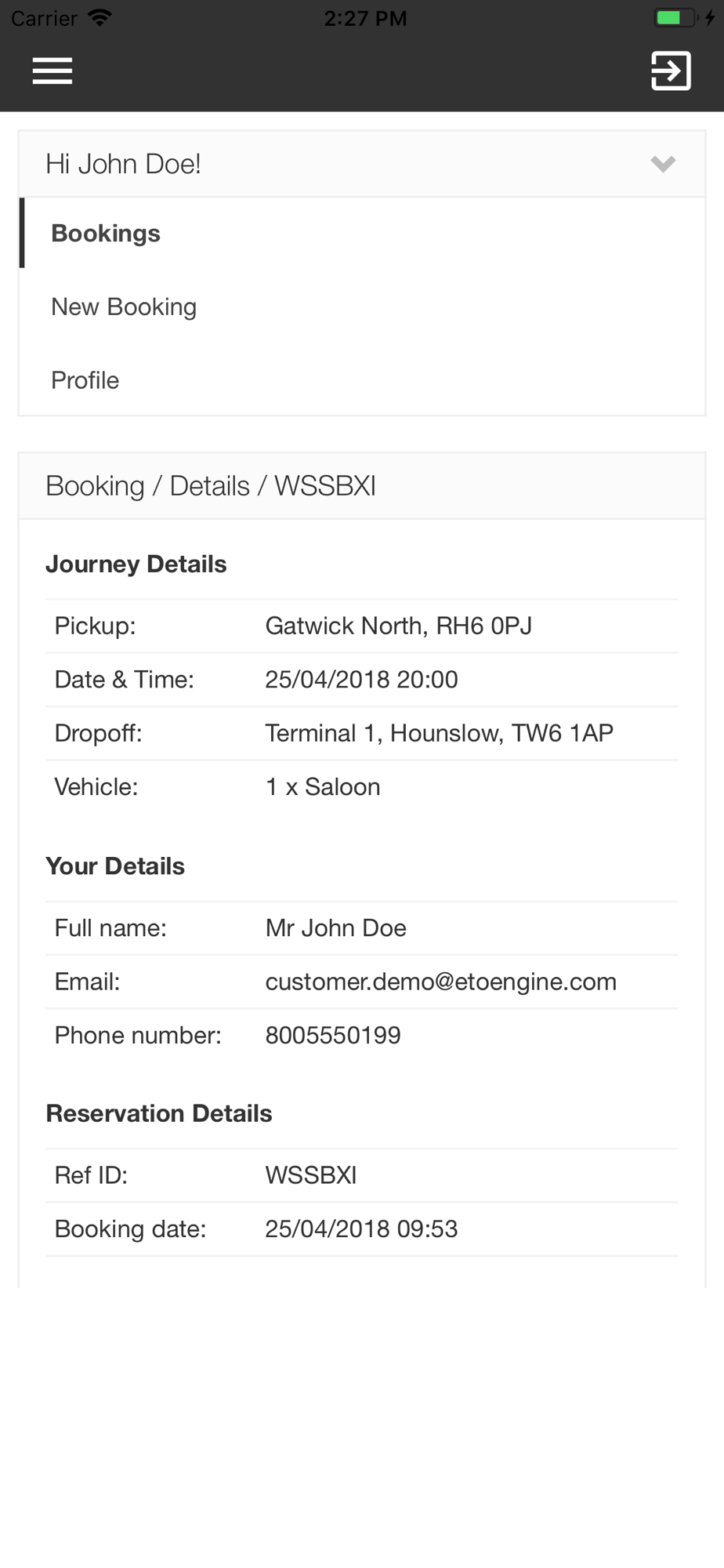
Task: Click the Booking / Details / WSSBXI breadcrumb
Action: click(211, 486)
